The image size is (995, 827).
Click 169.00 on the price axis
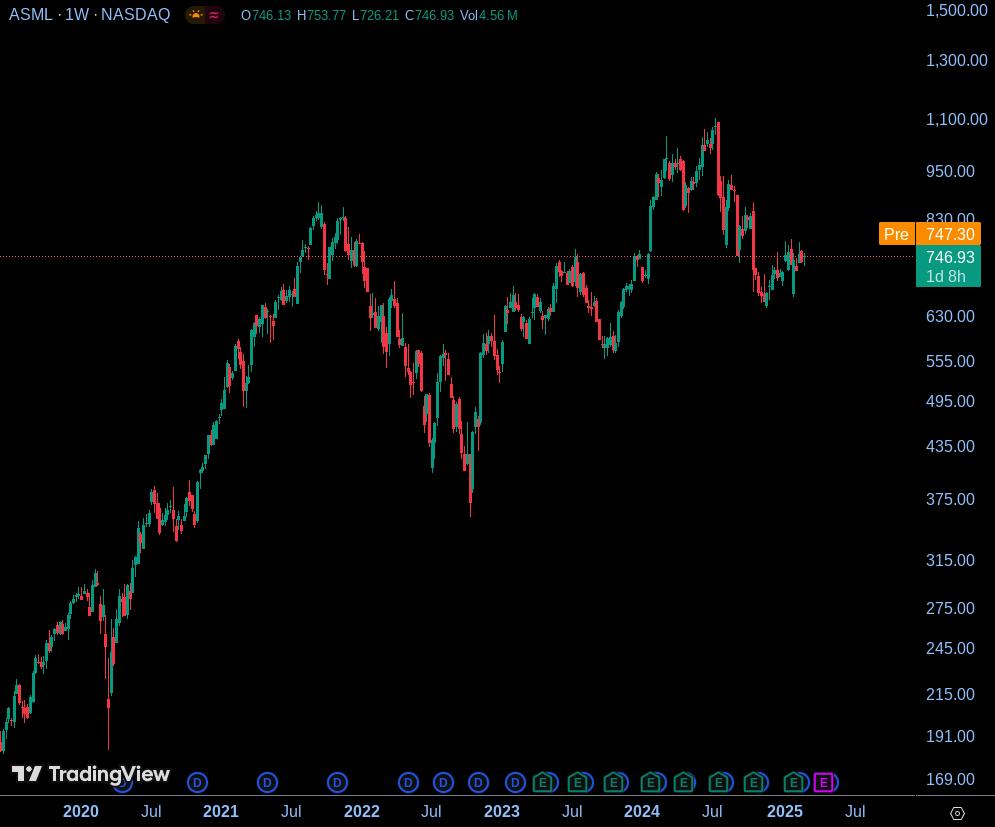click(x=950, y=779)
